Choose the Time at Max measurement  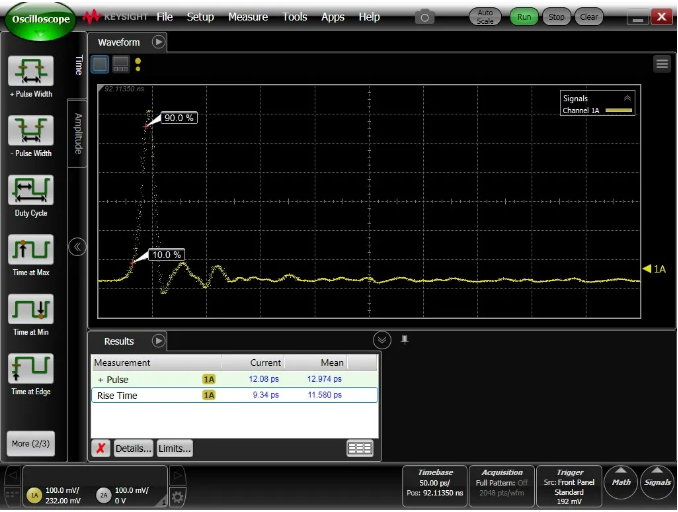[30, 250]
